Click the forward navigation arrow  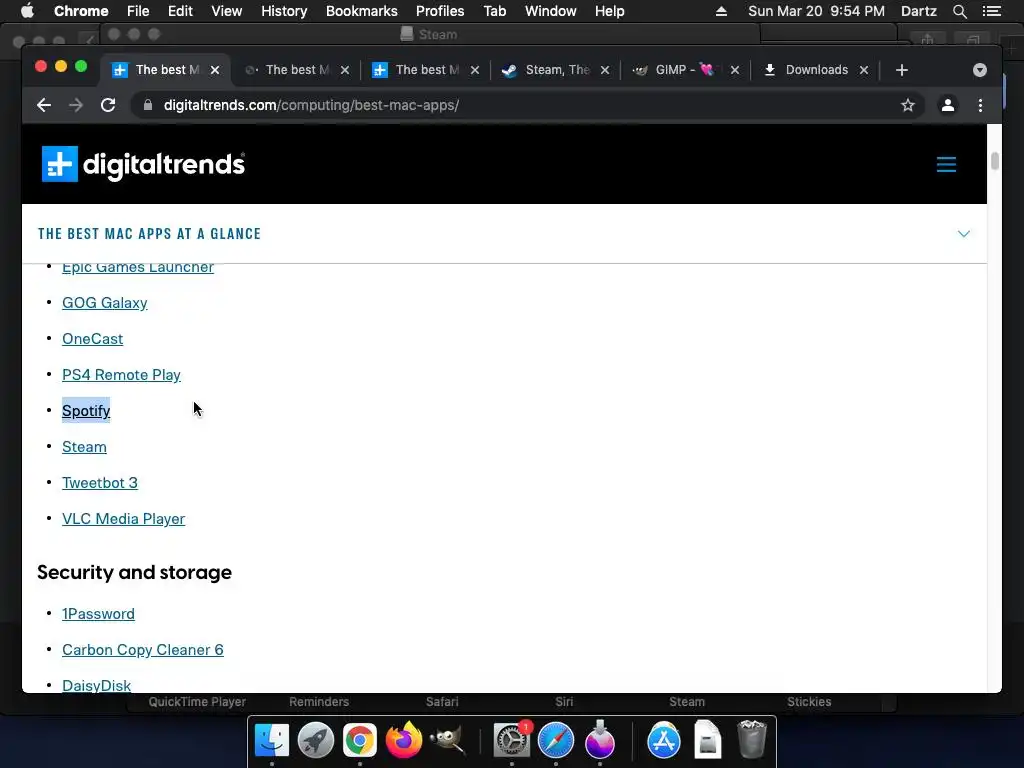tap(76, 105)
